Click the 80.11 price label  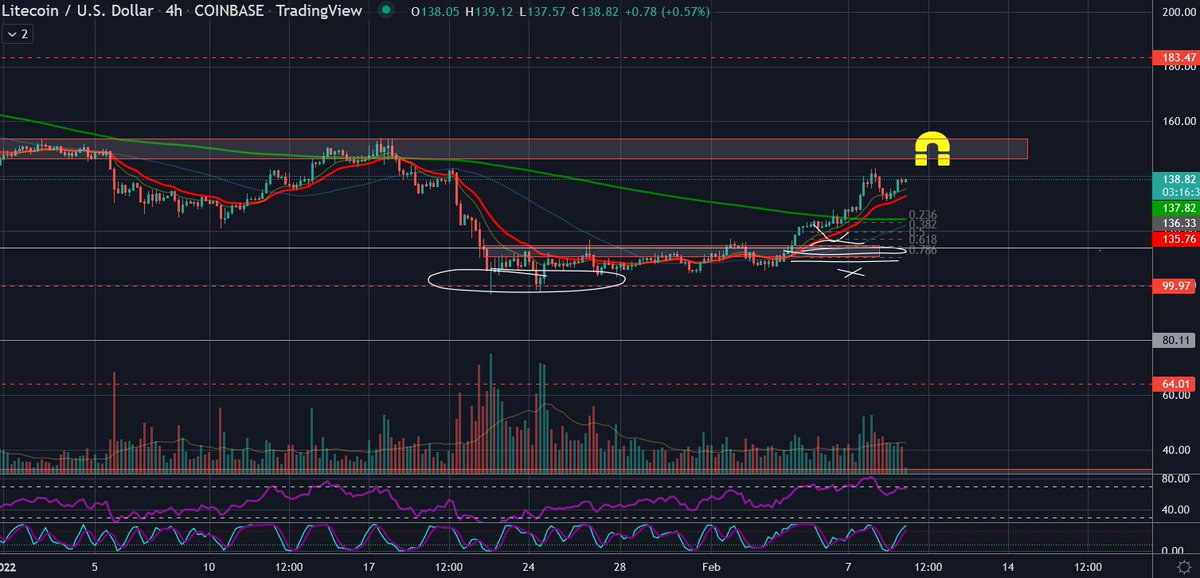tap(1174, 341)
